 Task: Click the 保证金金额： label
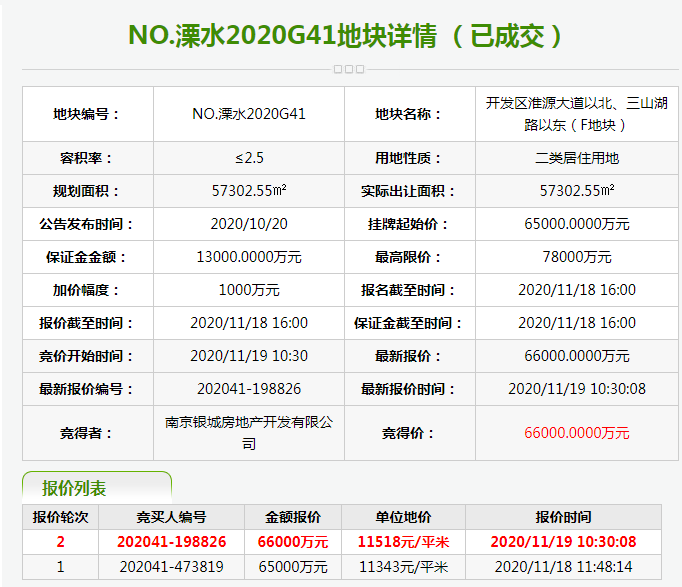click(x=86, y=257)
